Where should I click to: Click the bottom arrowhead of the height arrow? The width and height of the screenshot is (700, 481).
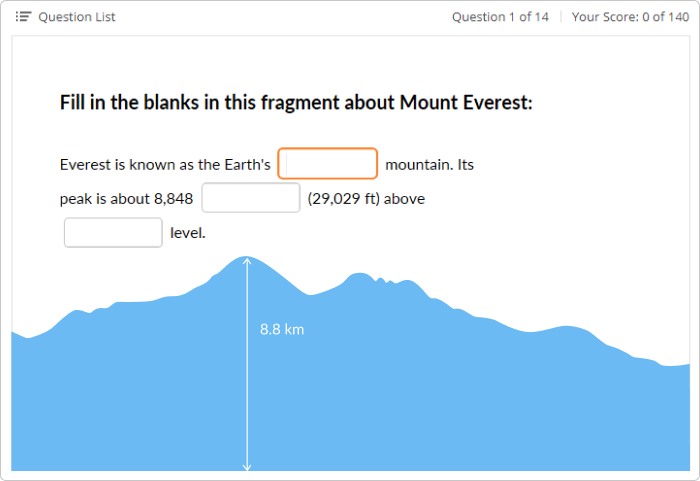[x=247, y=467]
